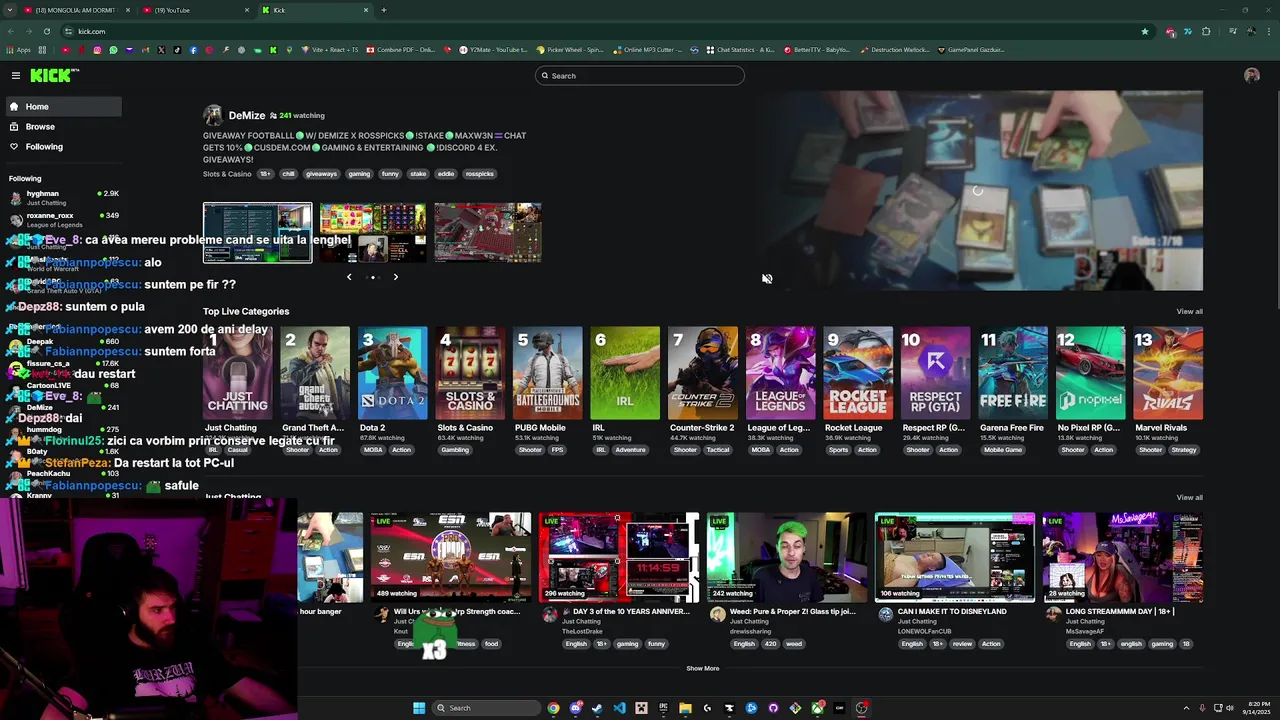Select the third featured carousel thumbnail

(x=487, y=233)
